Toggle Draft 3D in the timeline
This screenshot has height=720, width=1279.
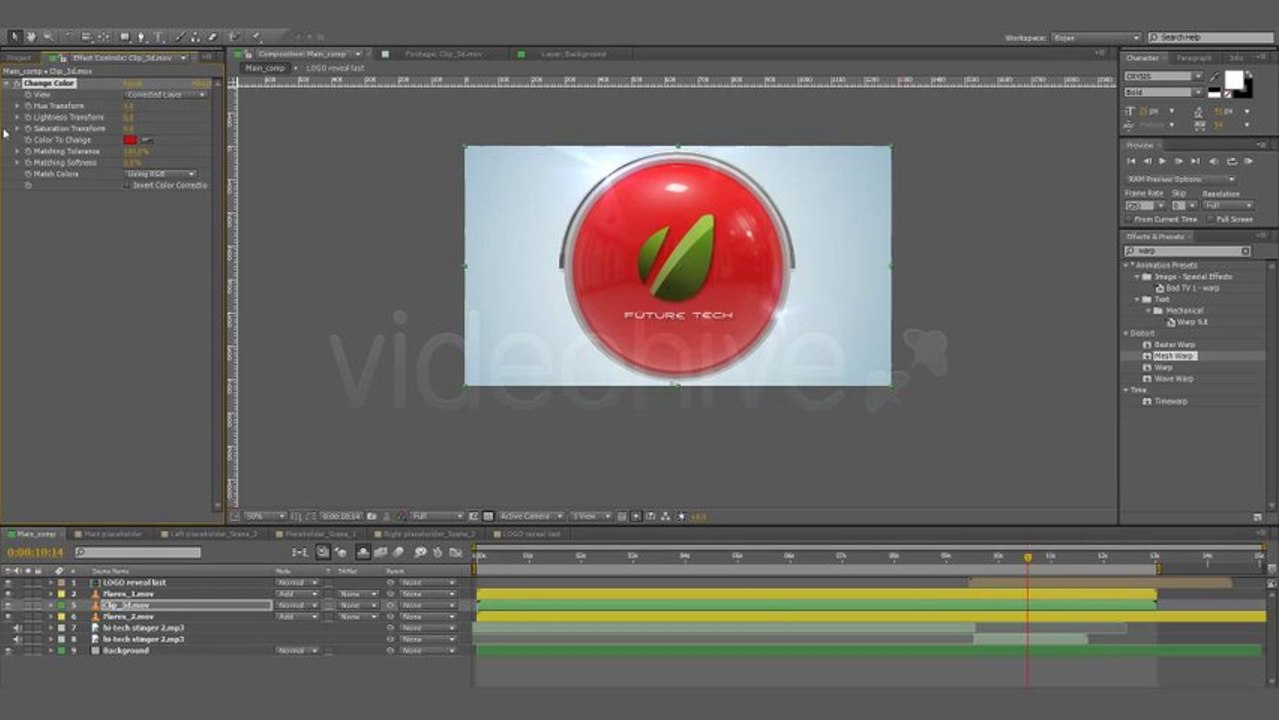point(340,551)
